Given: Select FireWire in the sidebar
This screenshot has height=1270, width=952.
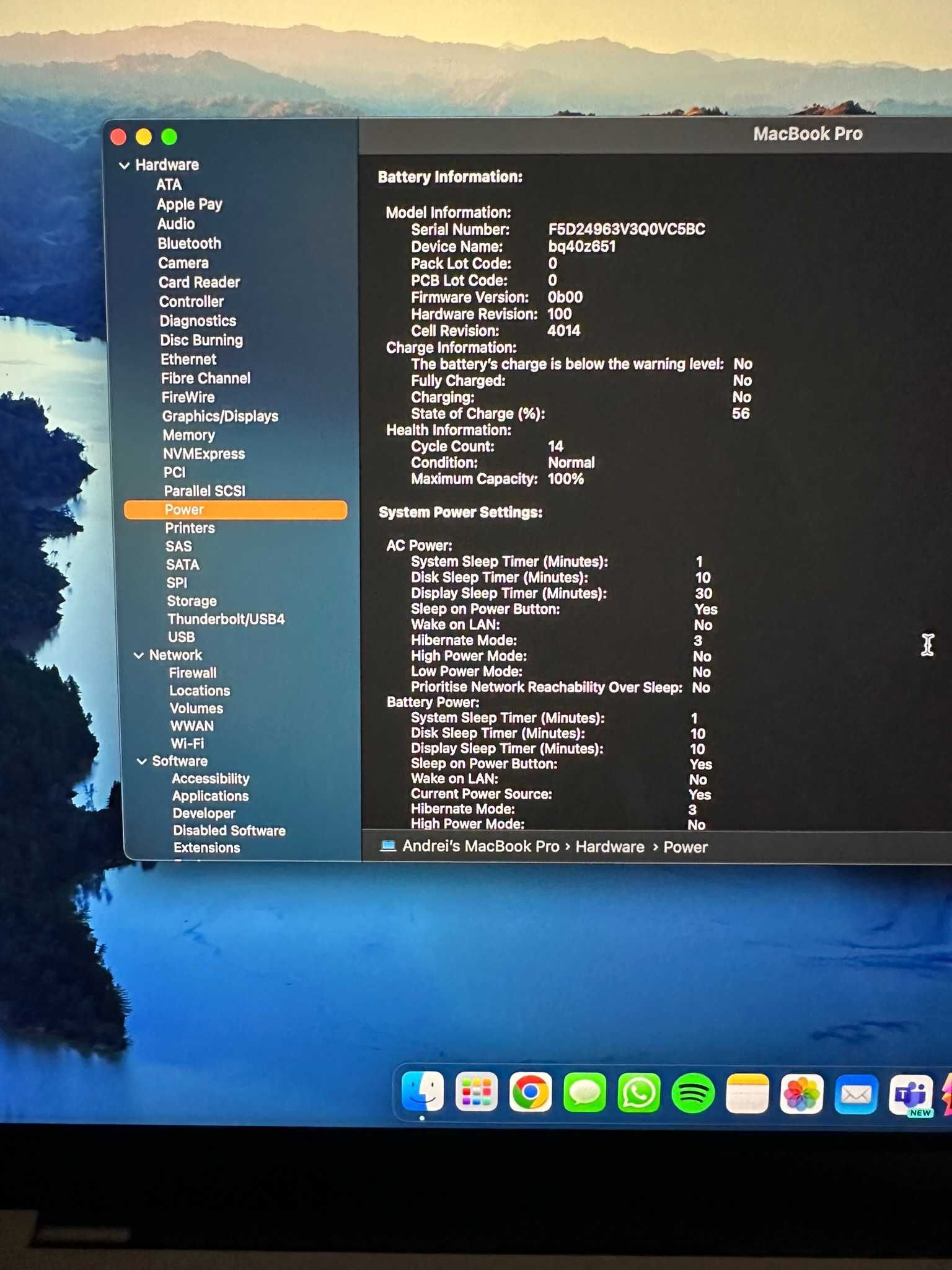Looking at the screenshot, I should tap(188, 397).
